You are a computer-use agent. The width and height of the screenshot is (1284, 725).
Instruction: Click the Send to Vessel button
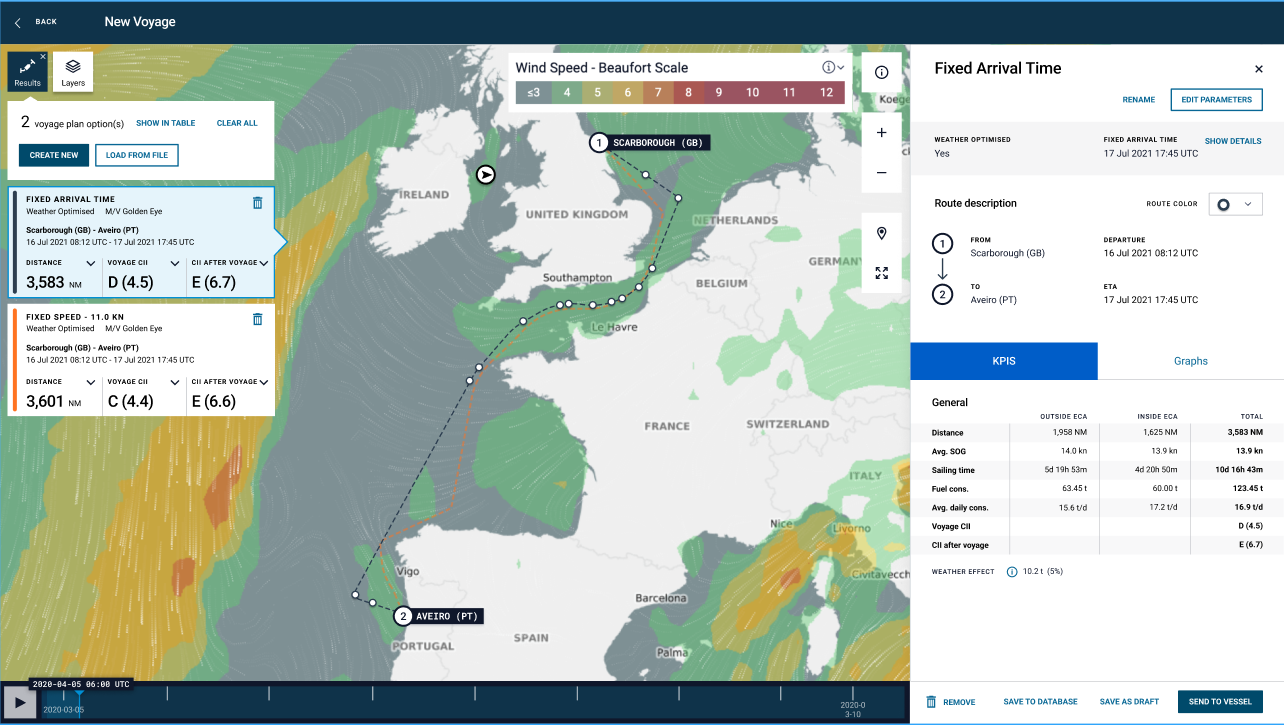1220,702
